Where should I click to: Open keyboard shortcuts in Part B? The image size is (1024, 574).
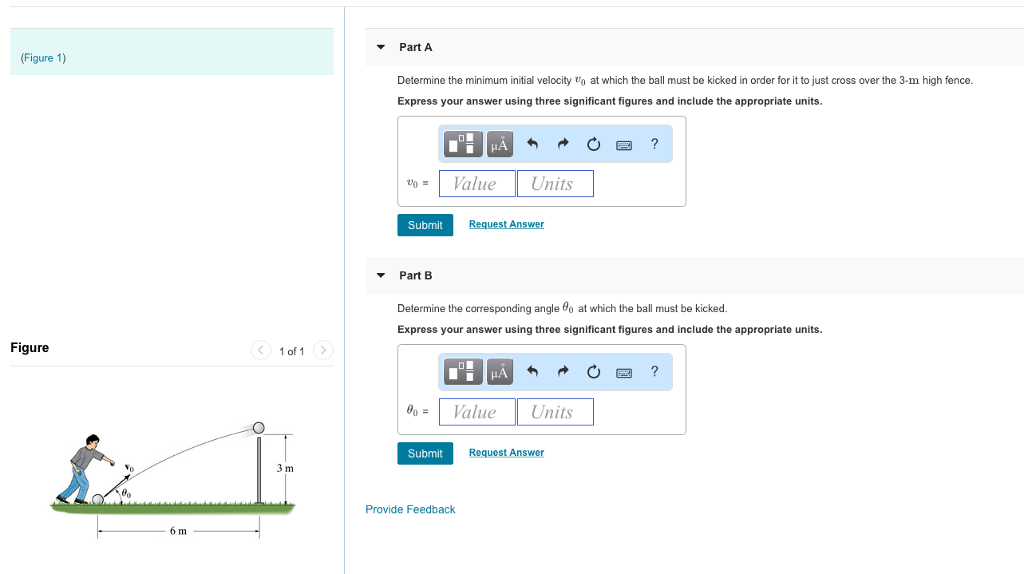(624, 372)
